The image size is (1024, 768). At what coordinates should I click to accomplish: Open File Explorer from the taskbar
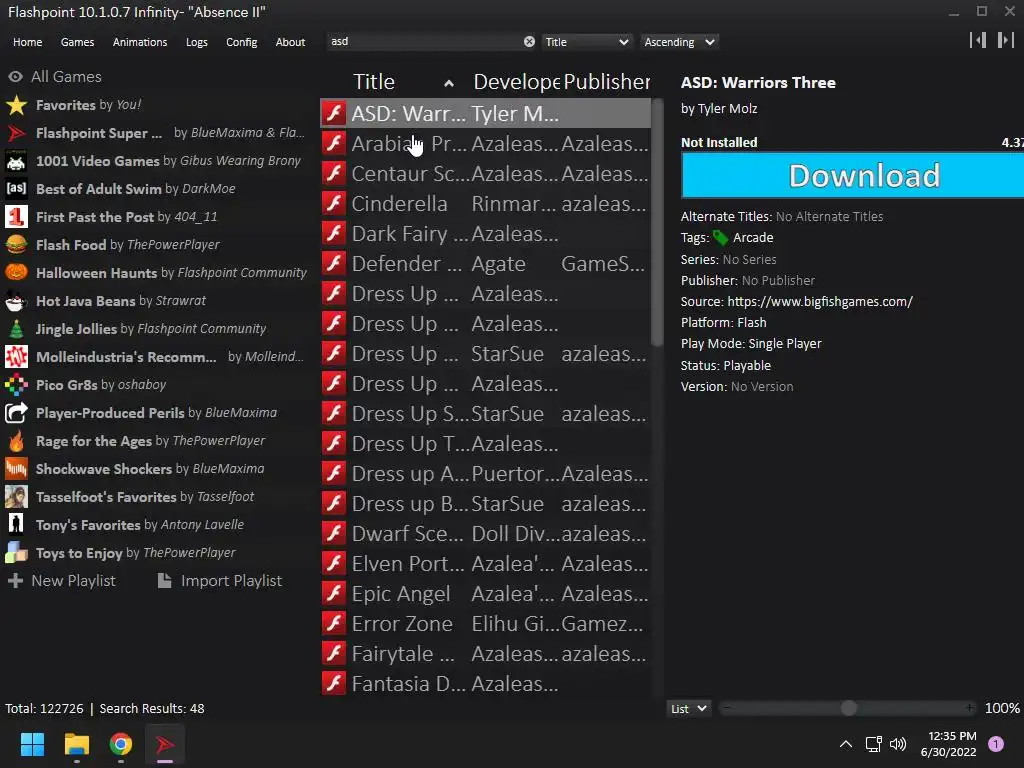click(76, 744)
